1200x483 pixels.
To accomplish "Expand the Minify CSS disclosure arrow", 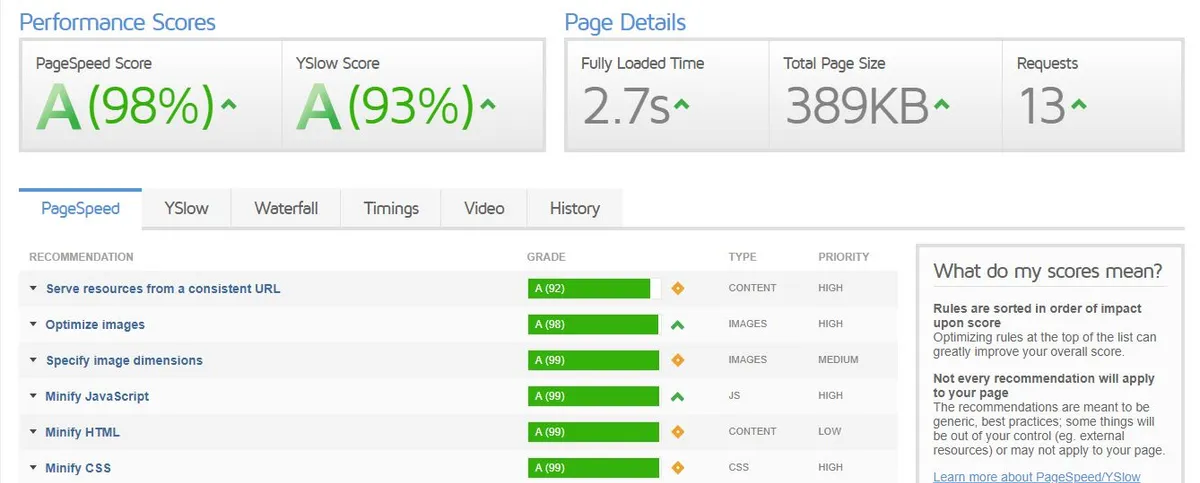I will 33,468.
